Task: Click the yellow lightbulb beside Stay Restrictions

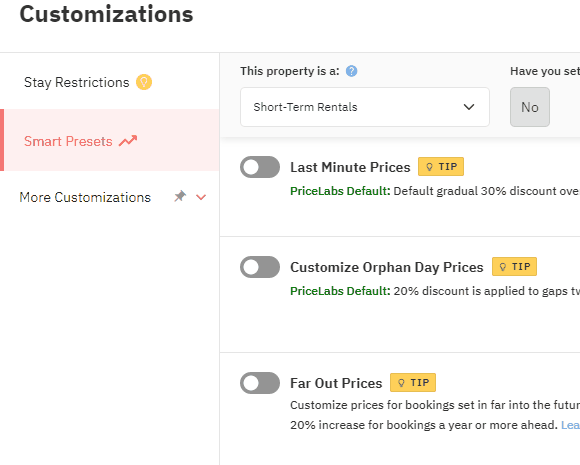Action: tap(144, 82)
